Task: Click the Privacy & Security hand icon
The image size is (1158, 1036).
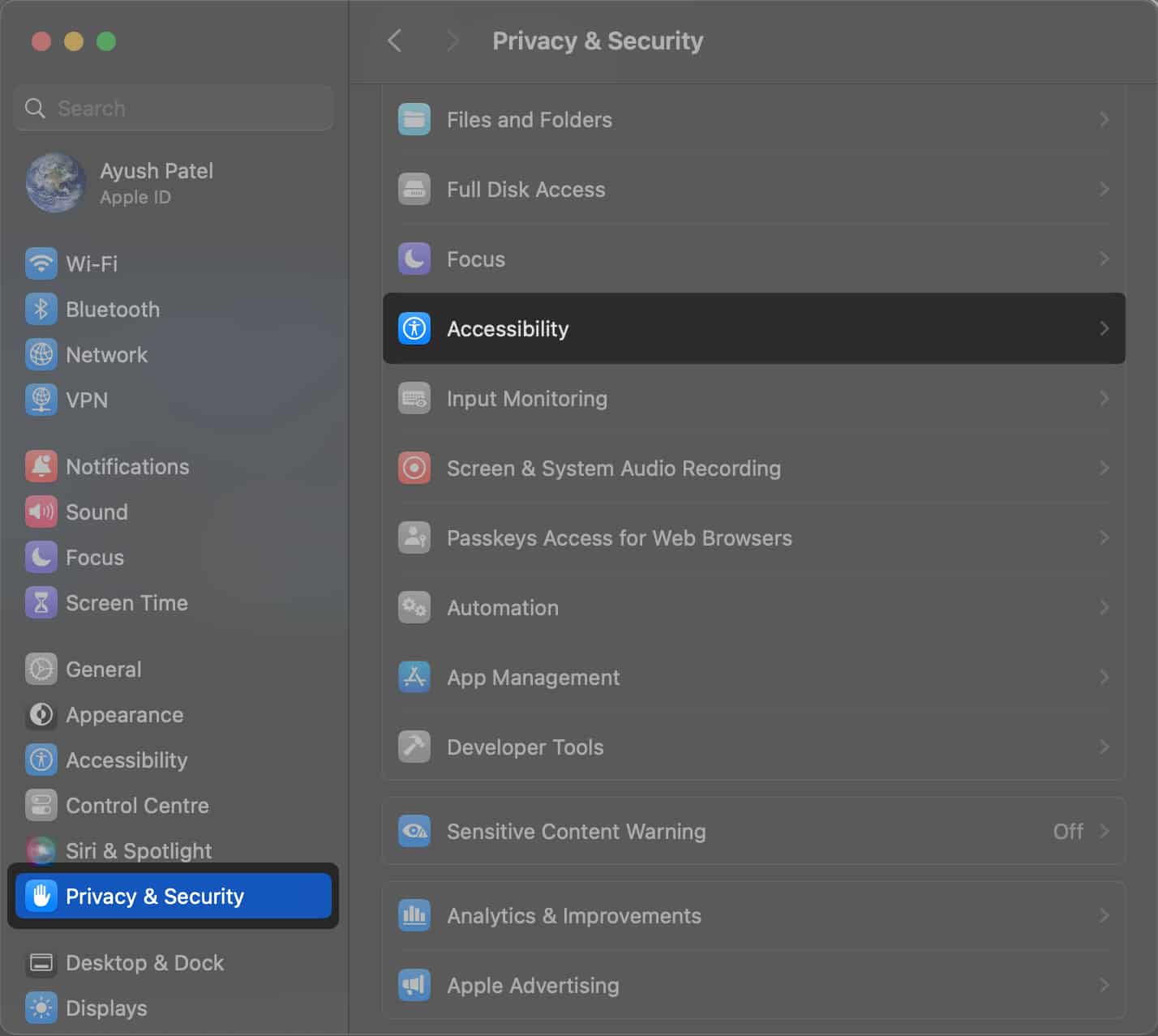Action: pyautogui.click(x=41, y=896)
